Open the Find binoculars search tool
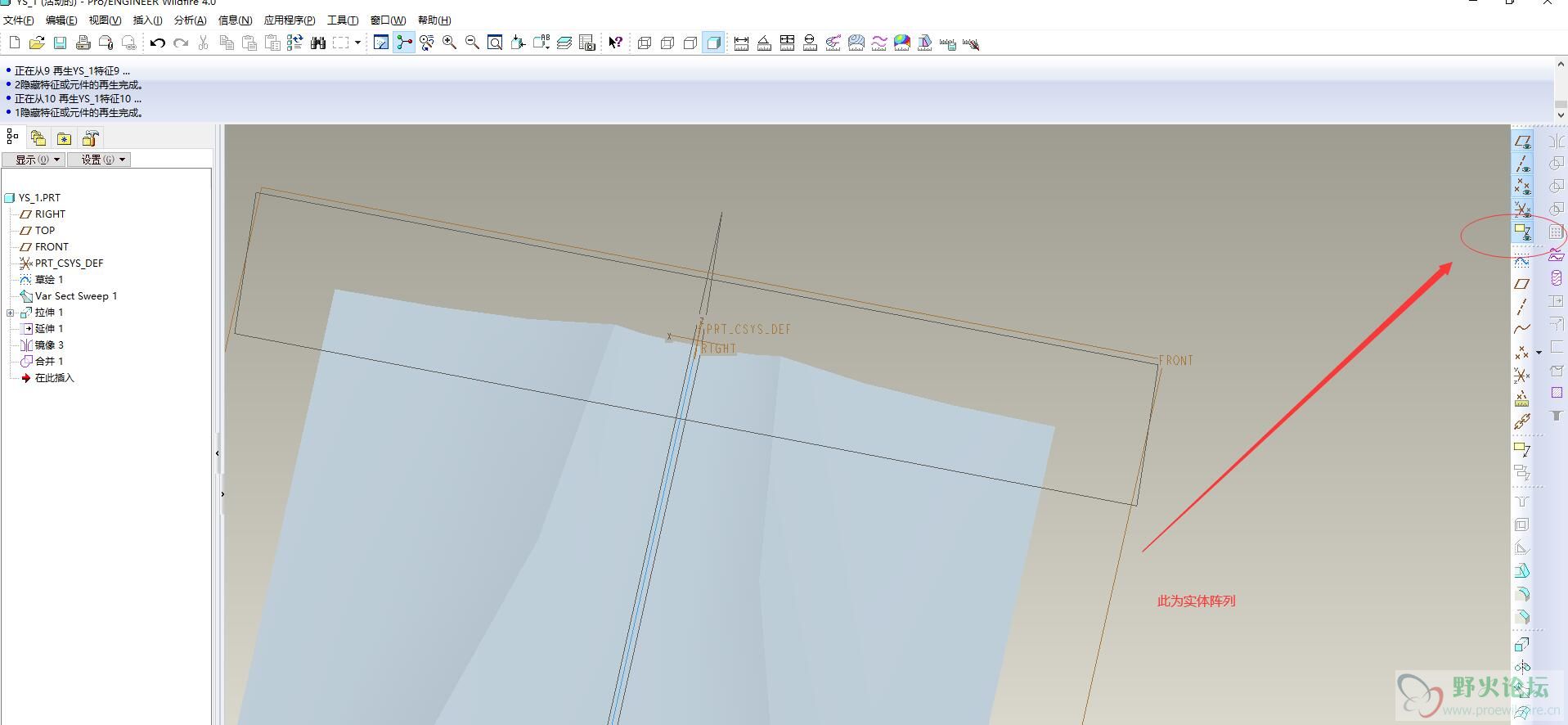The image size is (1568, 725). (318, 43)
